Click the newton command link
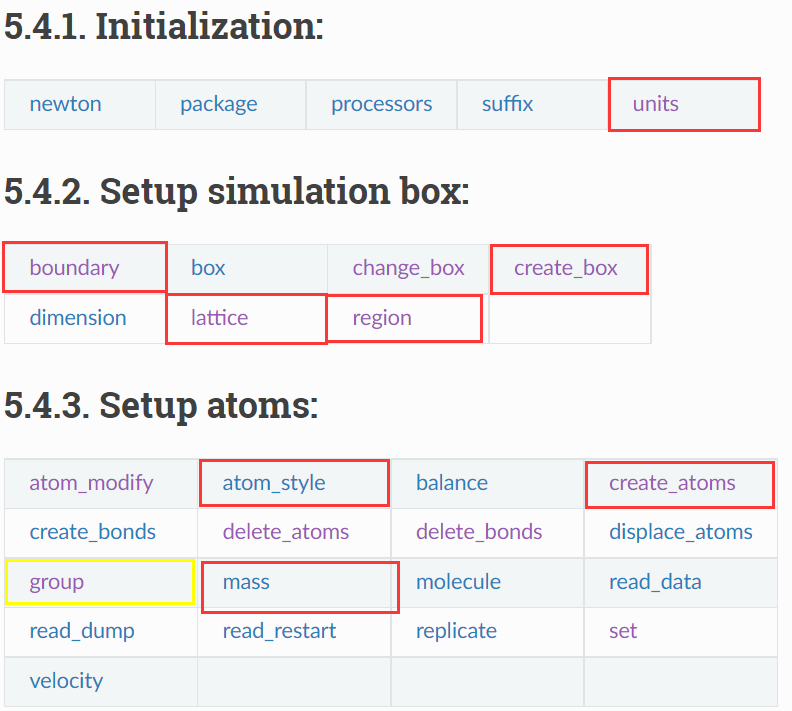Image resolution: width=792 pixels, height=711 pixels. click(x=65, y=104)
